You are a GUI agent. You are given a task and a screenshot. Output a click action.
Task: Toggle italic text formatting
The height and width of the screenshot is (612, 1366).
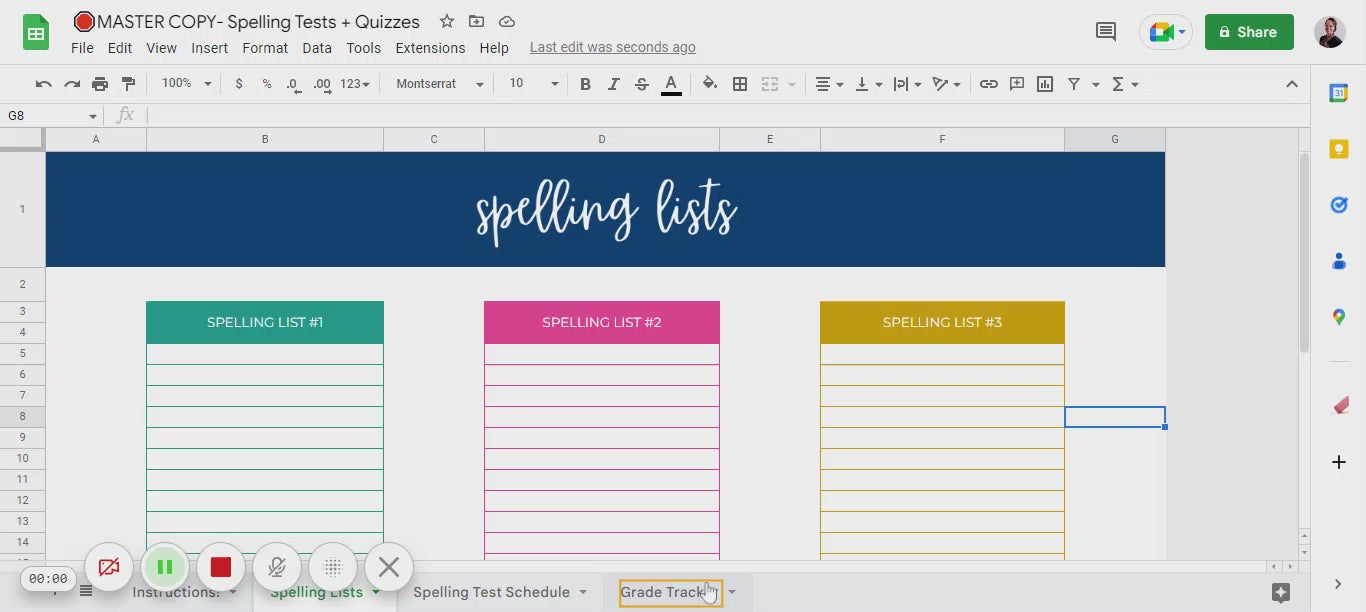click(614, 84)
